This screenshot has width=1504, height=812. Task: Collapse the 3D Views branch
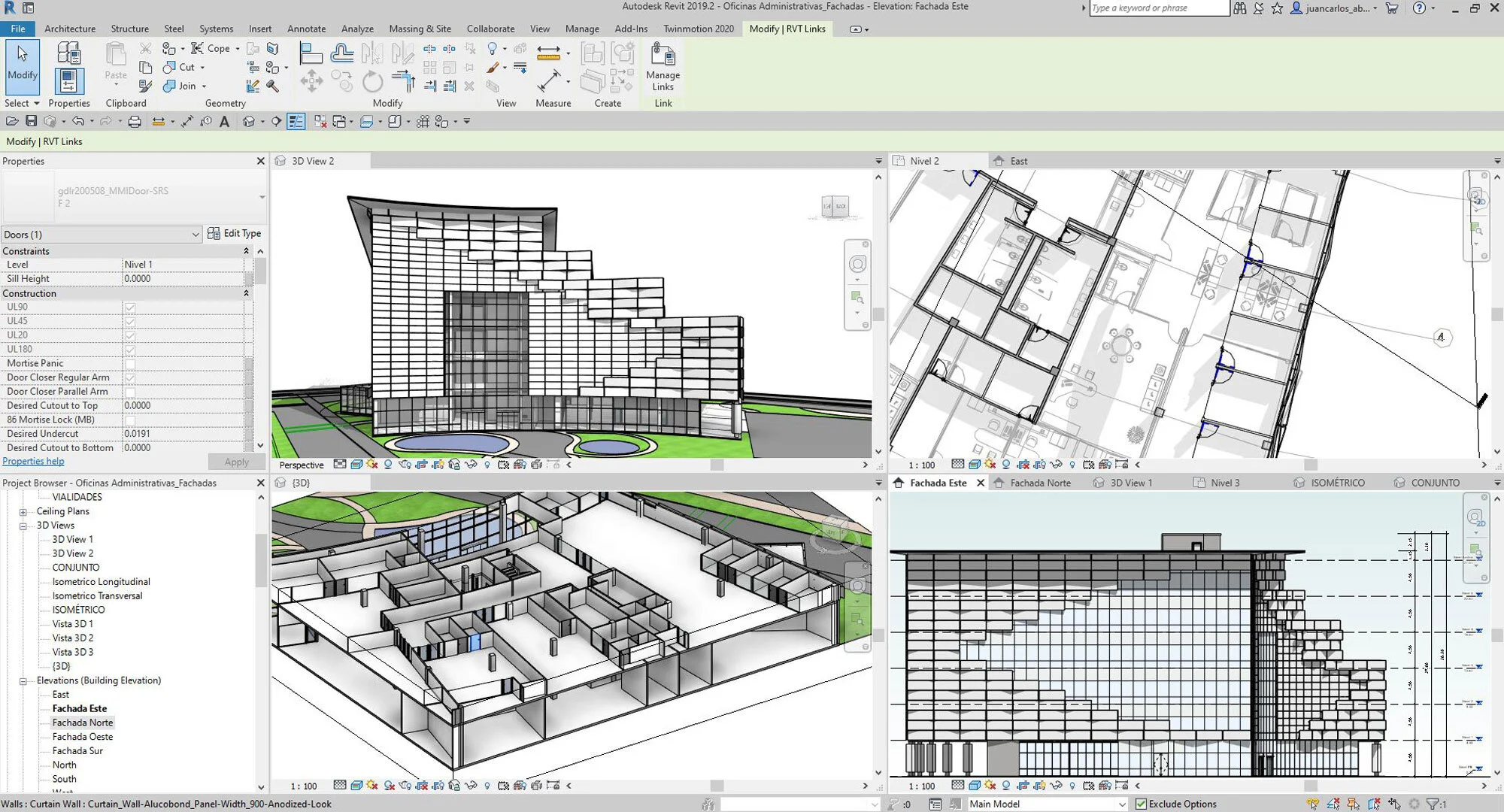23,525
